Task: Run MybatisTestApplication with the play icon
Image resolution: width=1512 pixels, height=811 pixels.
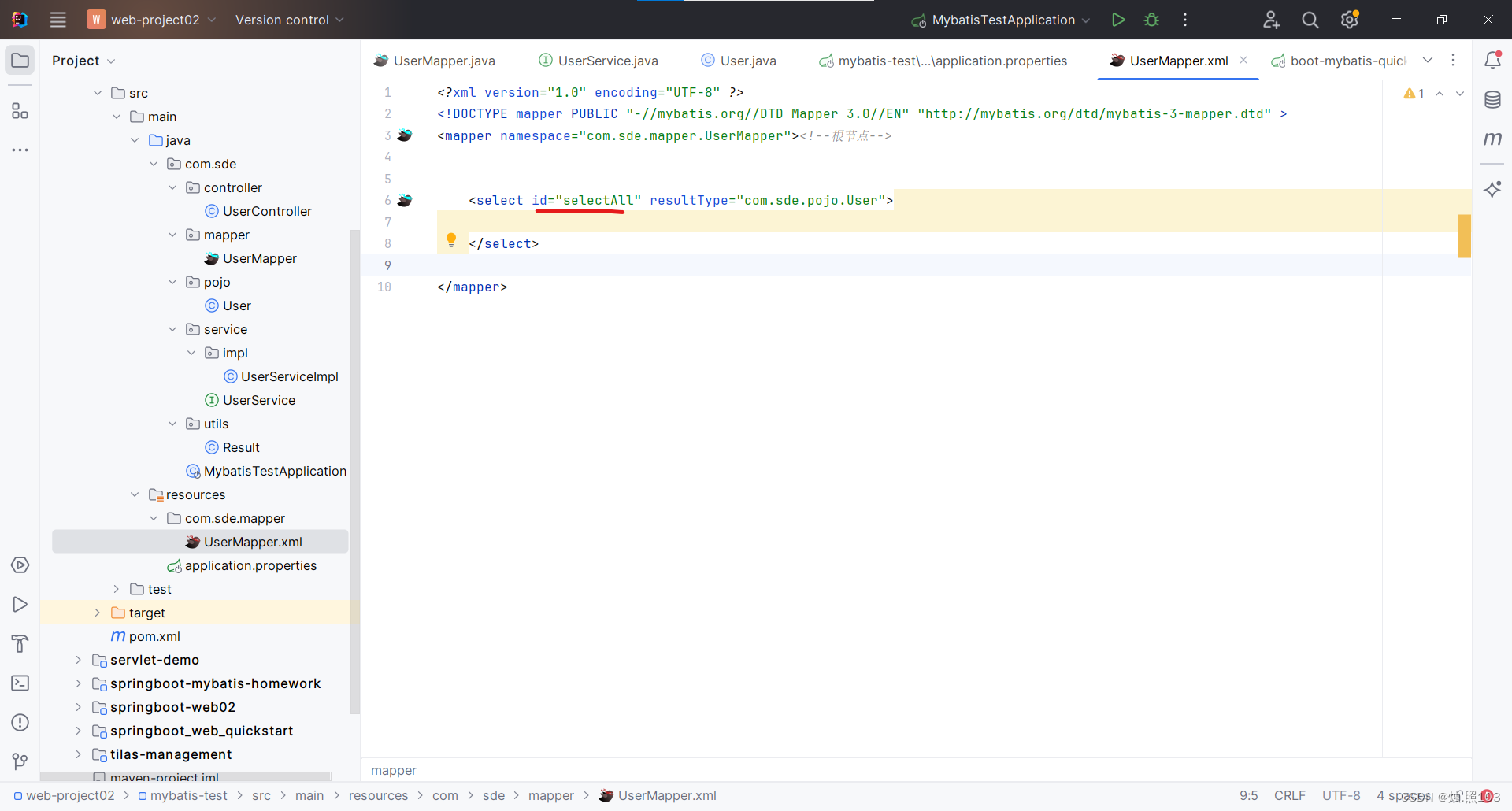Action: [x=1117, y=20]
